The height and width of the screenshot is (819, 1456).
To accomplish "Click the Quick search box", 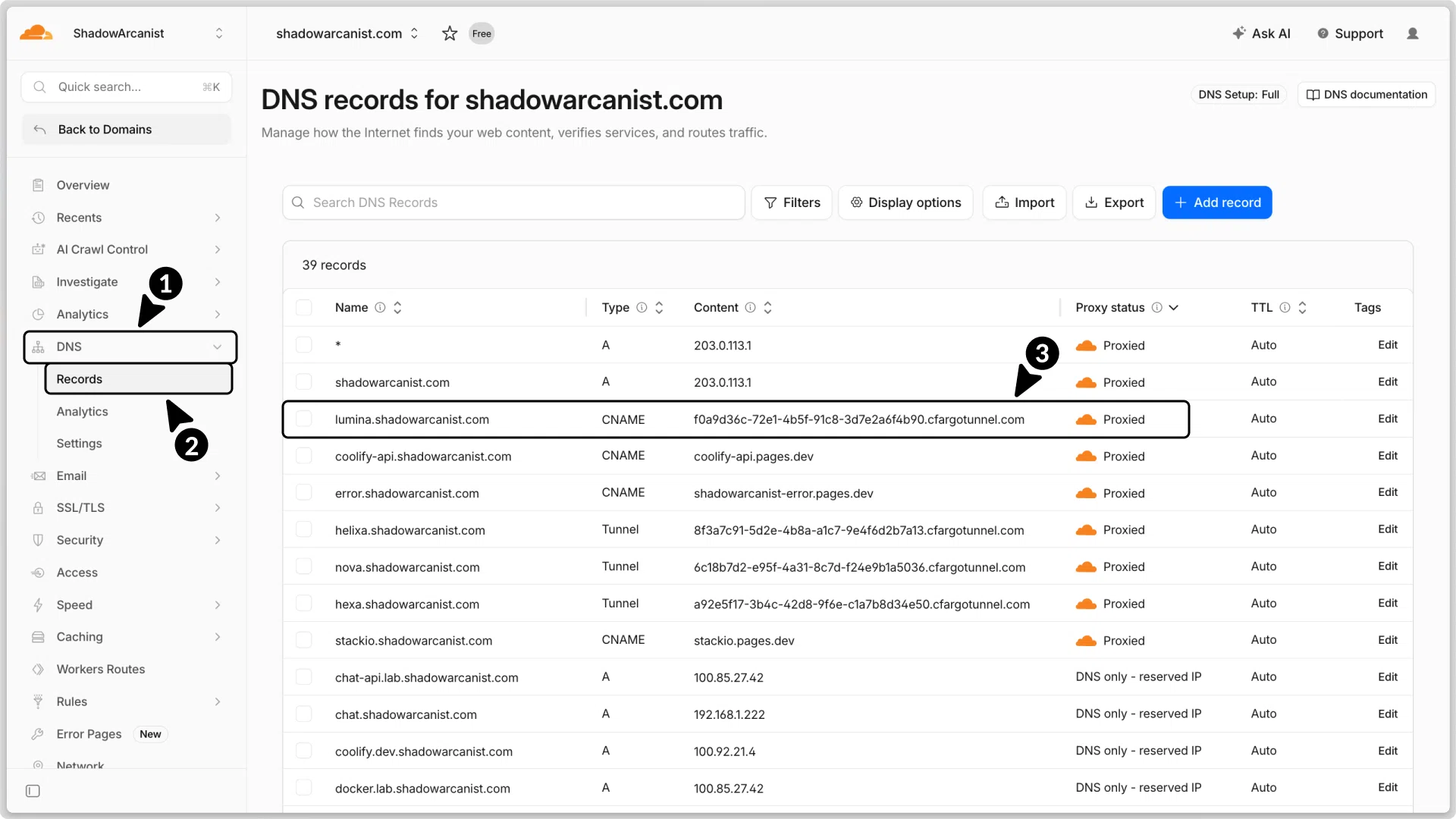I will click(127, 87).
